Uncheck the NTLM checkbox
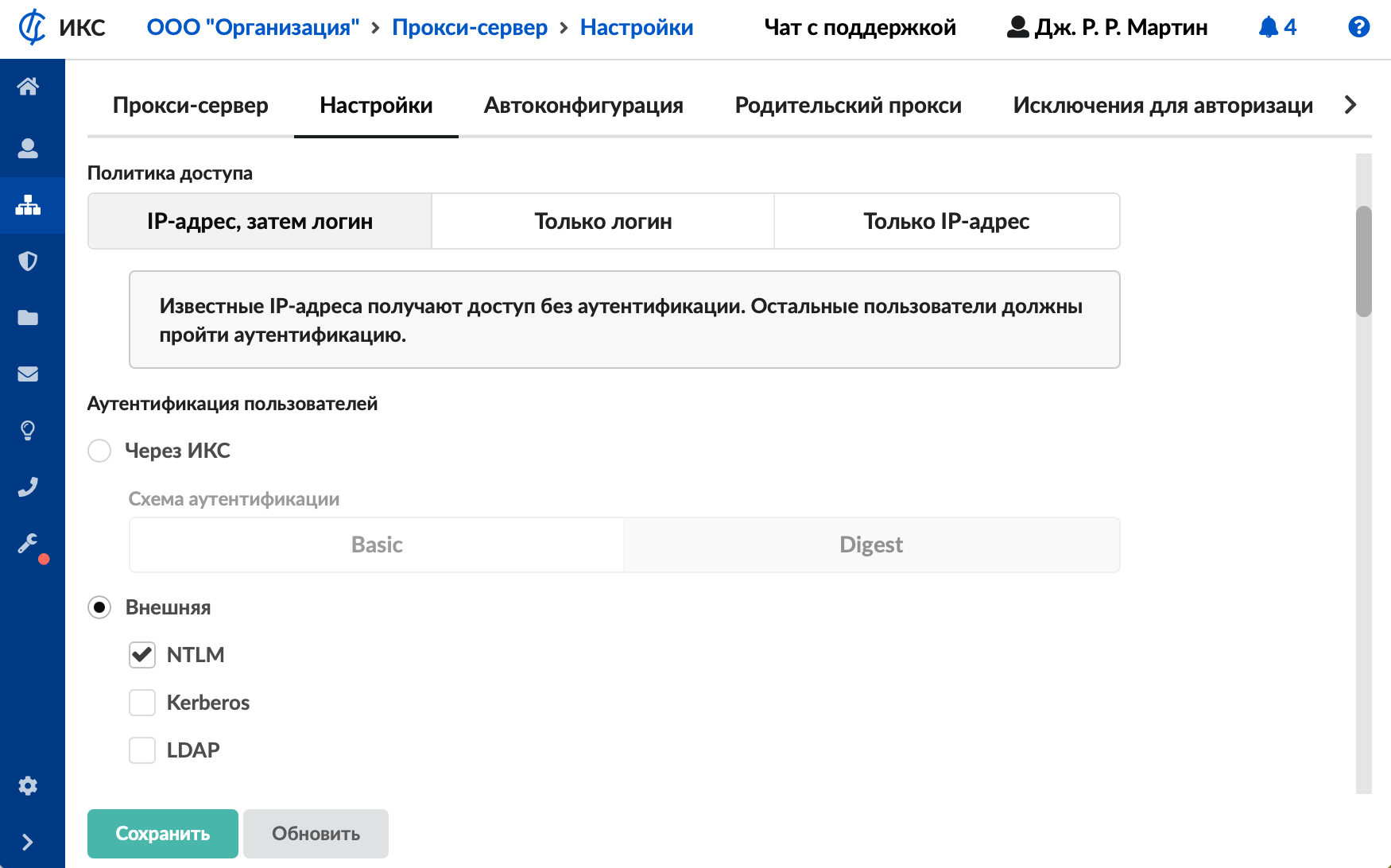This screenshot has width=1391, height=868. 142,655
